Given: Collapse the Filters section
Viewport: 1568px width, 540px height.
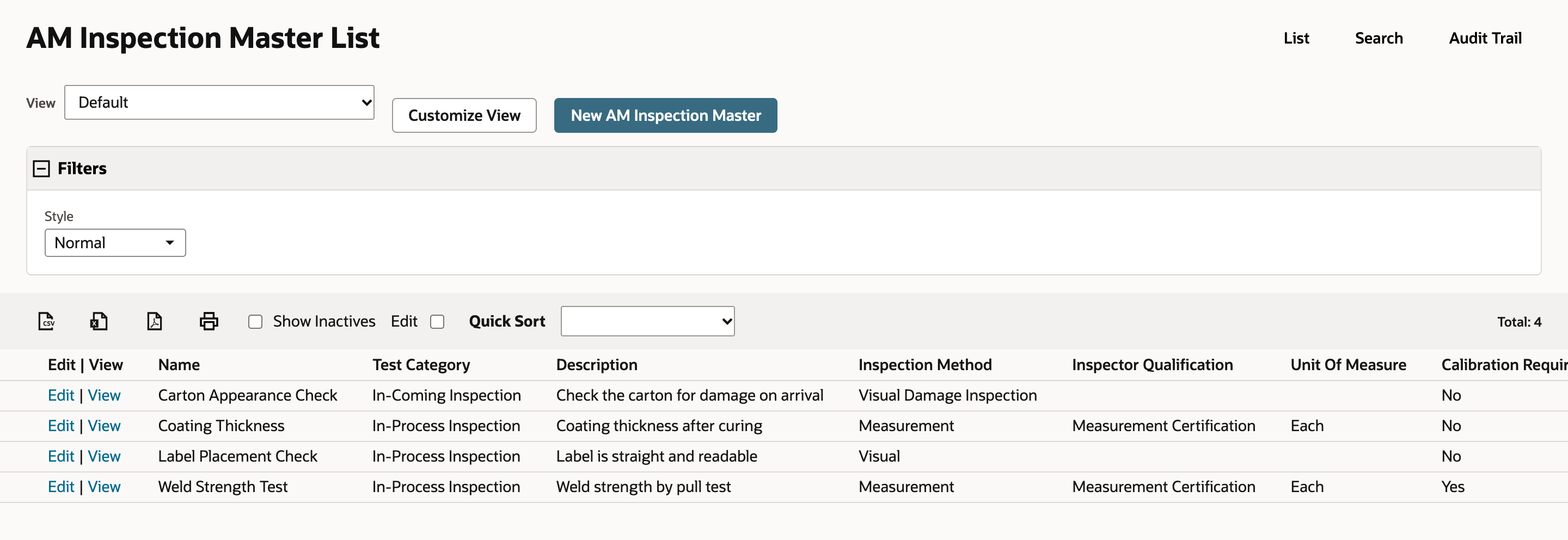Looking at the screenshot, I should coord(41,169).
